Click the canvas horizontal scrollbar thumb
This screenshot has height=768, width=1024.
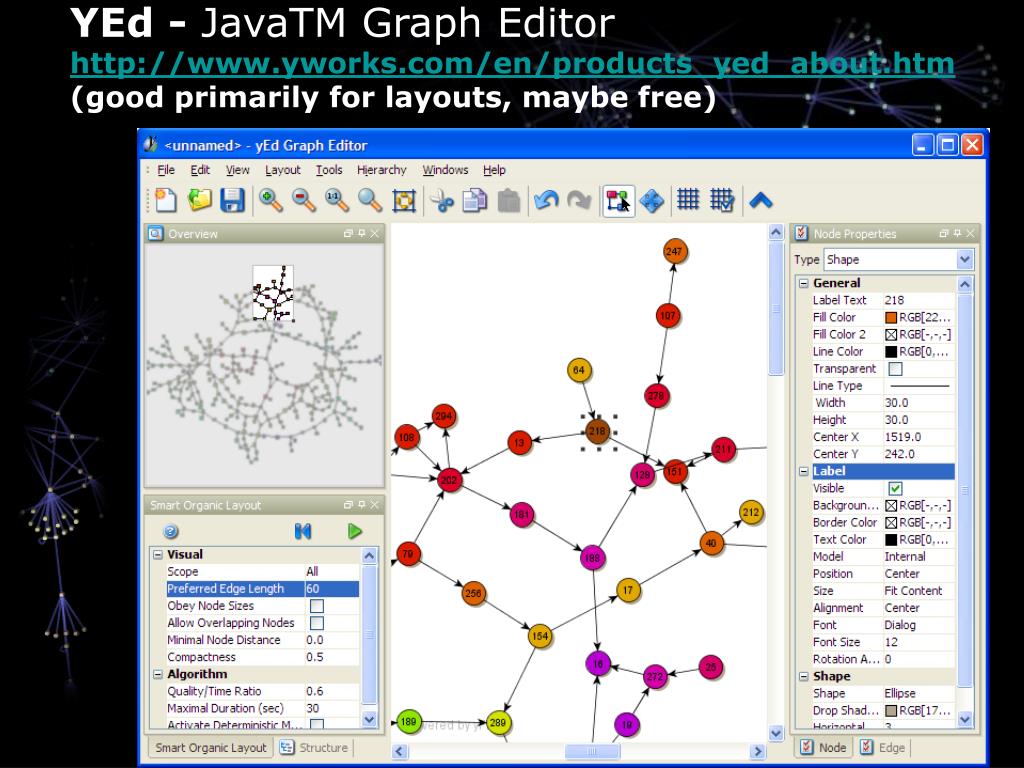click(592, 752)
